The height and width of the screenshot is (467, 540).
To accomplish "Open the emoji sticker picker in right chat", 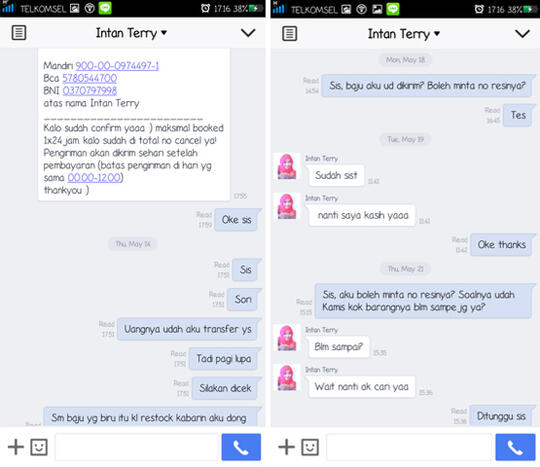I will point(310,447).
